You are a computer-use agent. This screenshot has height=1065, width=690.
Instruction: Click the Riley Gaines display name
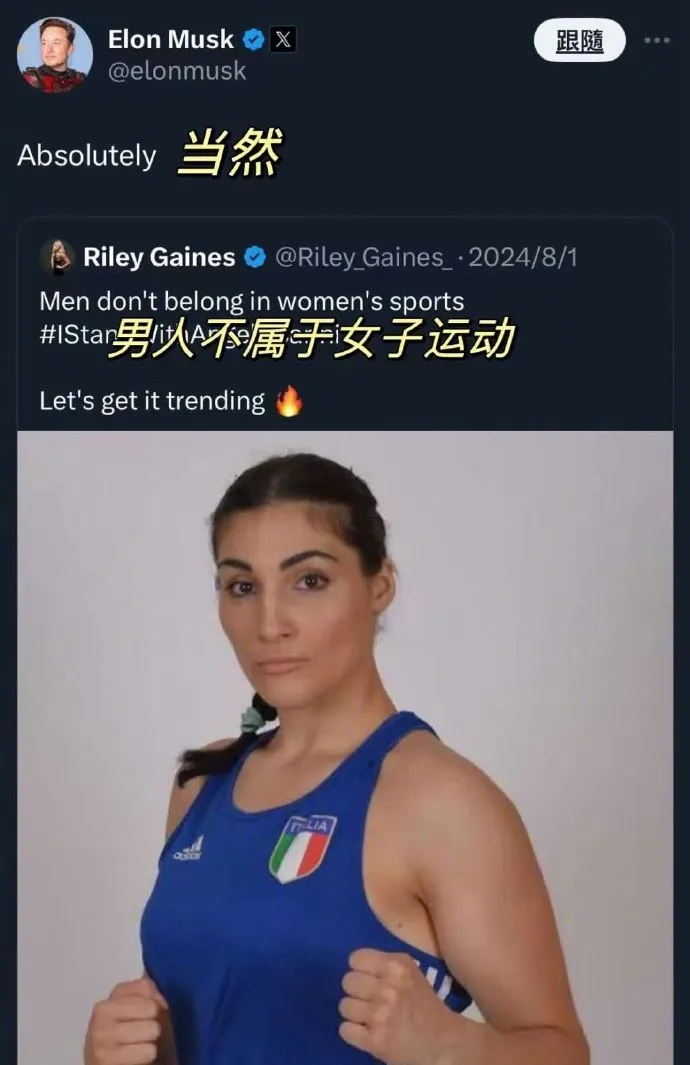(x=159, y=257)
